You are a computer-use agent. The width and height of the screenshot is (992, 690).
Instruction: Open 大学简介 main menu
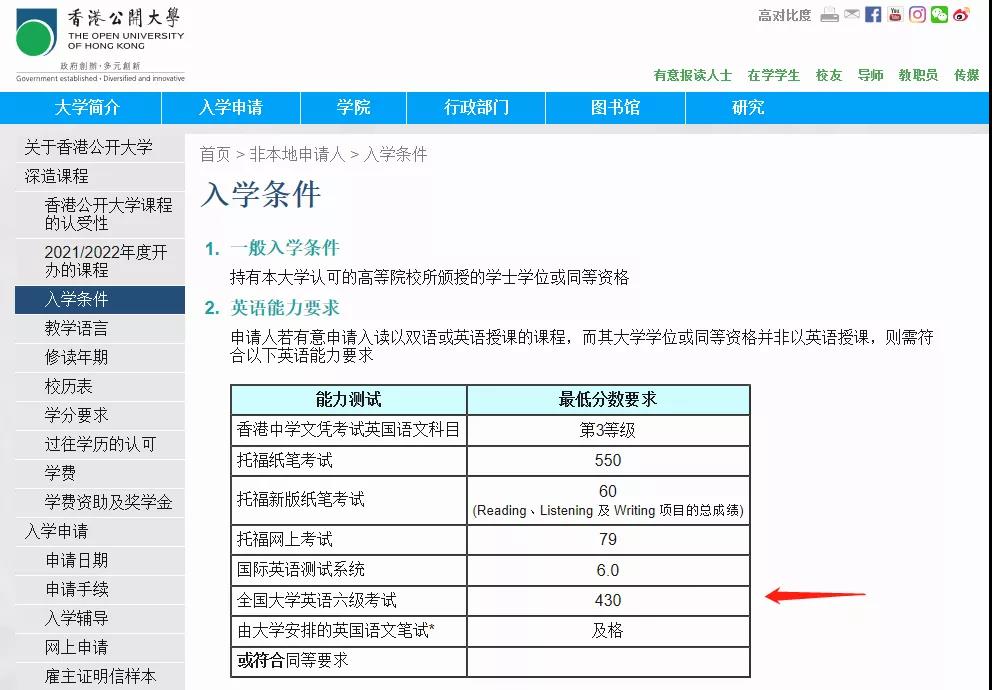tap(87, 108)
